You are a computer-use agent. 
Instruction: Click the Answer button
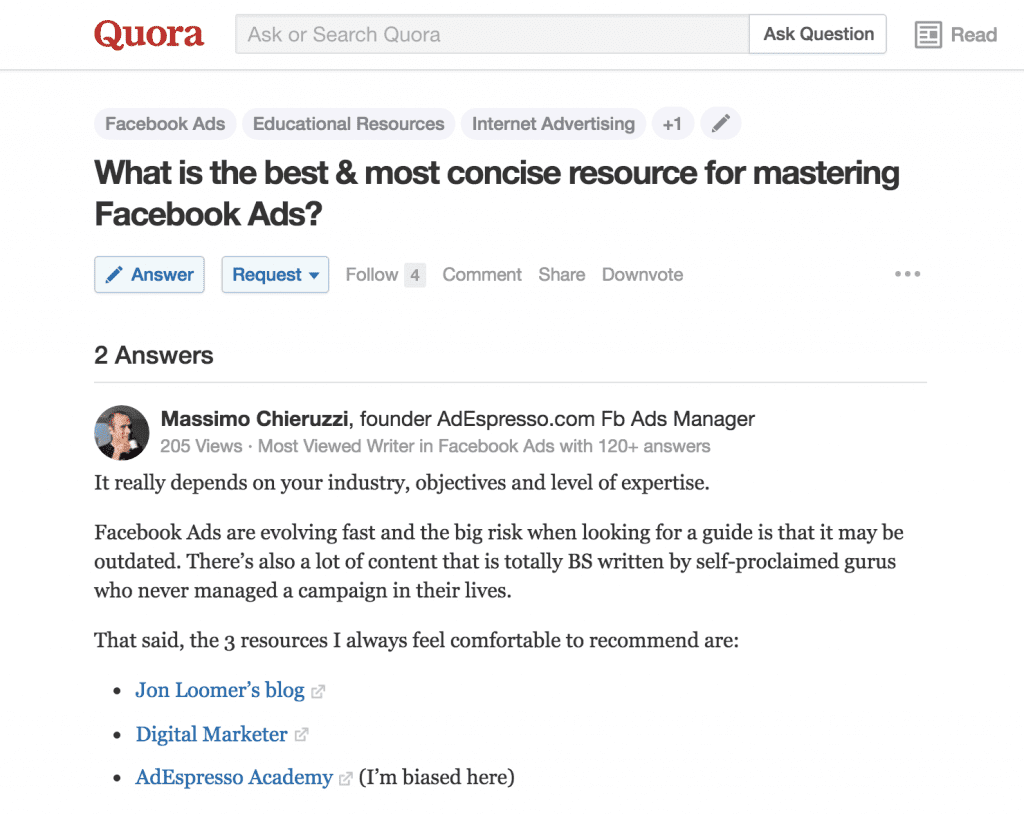pos(150,275)
